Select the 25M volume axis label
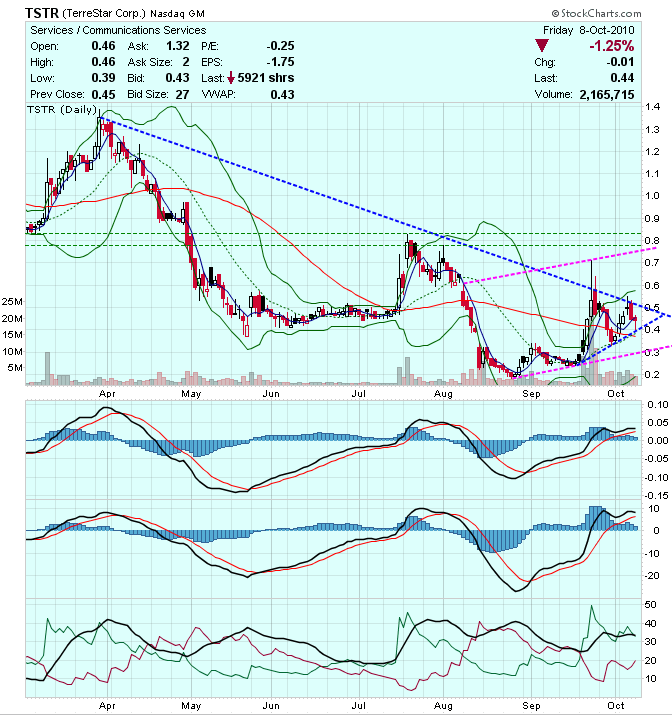This screenshot has width=672, height=719. click(x=12, y=302)
